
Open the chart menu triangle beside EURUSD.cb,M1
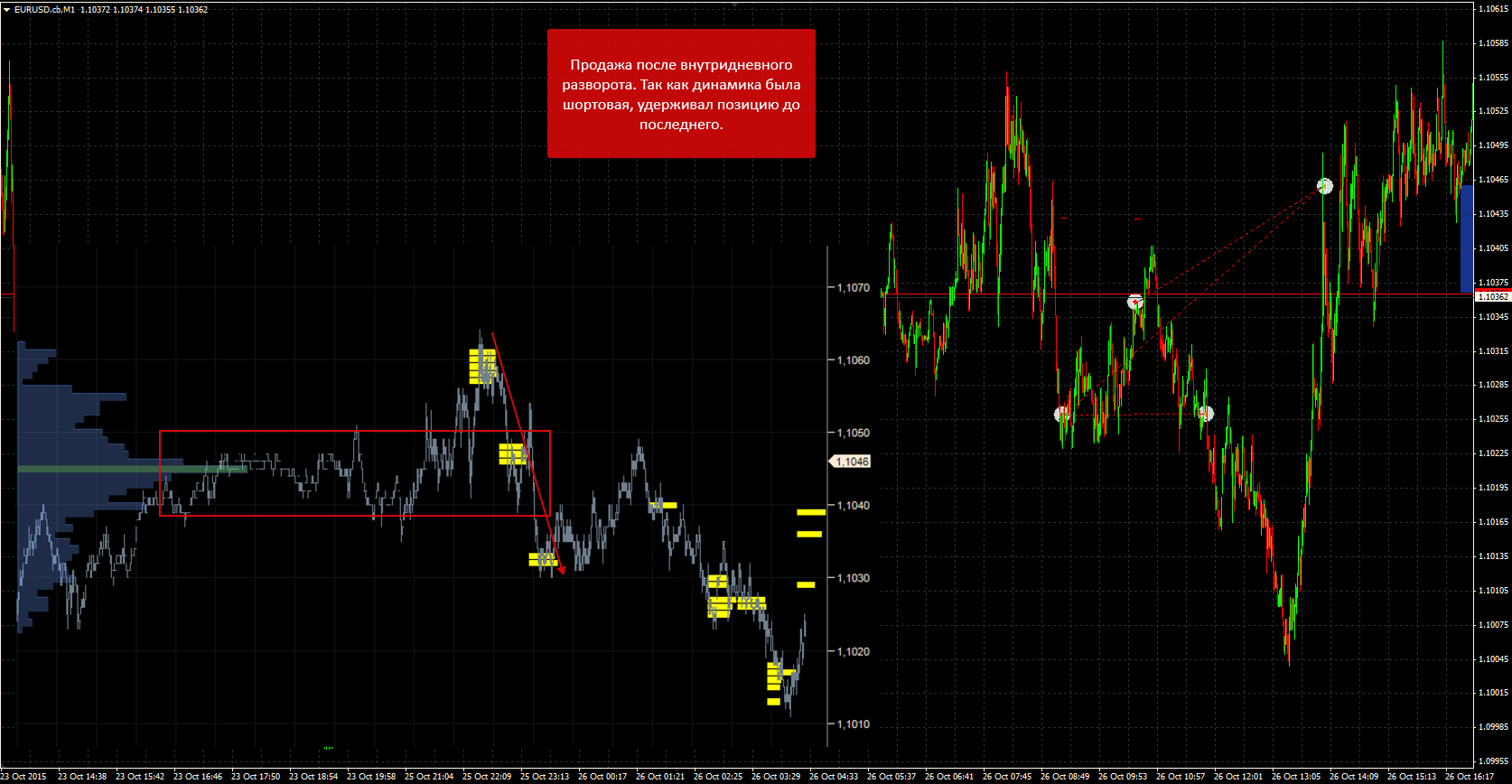(6, 9)
